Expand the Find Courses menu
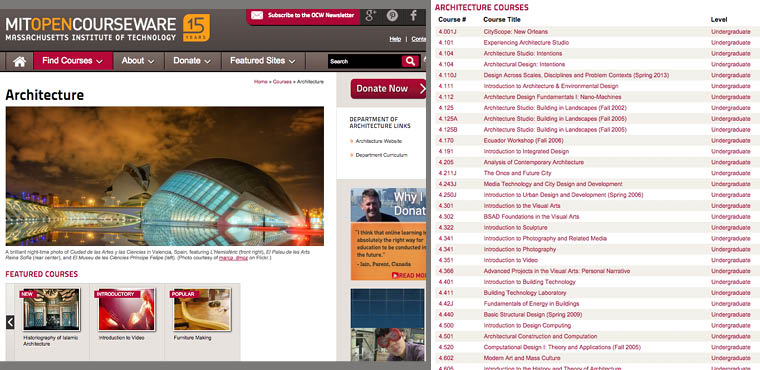Screen dimensions: 760x370 click(x=73, y=61)
